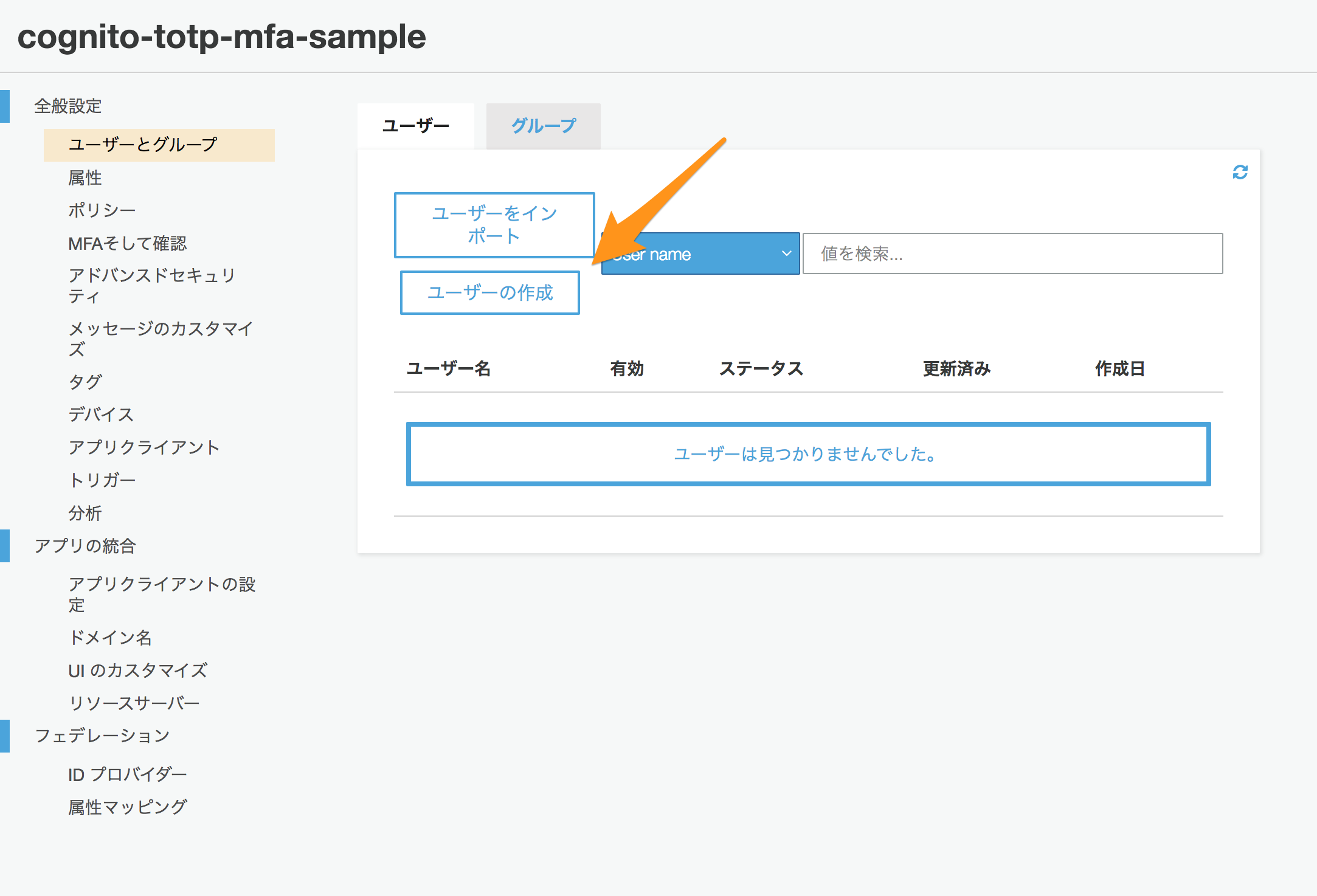Open the User name search filter dropdown
This screenshot has width=1317, height=896.
click(x=699, y=253)
